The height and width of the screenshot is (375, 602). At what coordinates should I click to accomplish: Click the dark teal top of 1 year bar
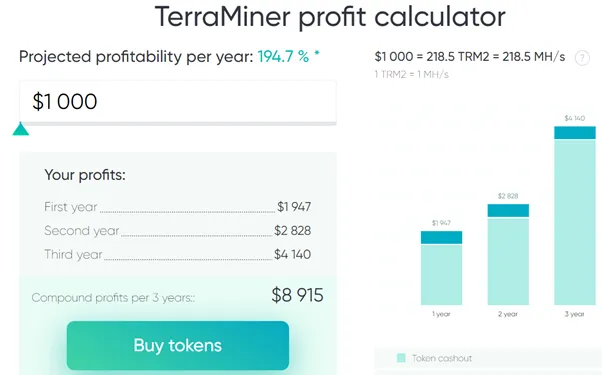(x=441, y=237)
